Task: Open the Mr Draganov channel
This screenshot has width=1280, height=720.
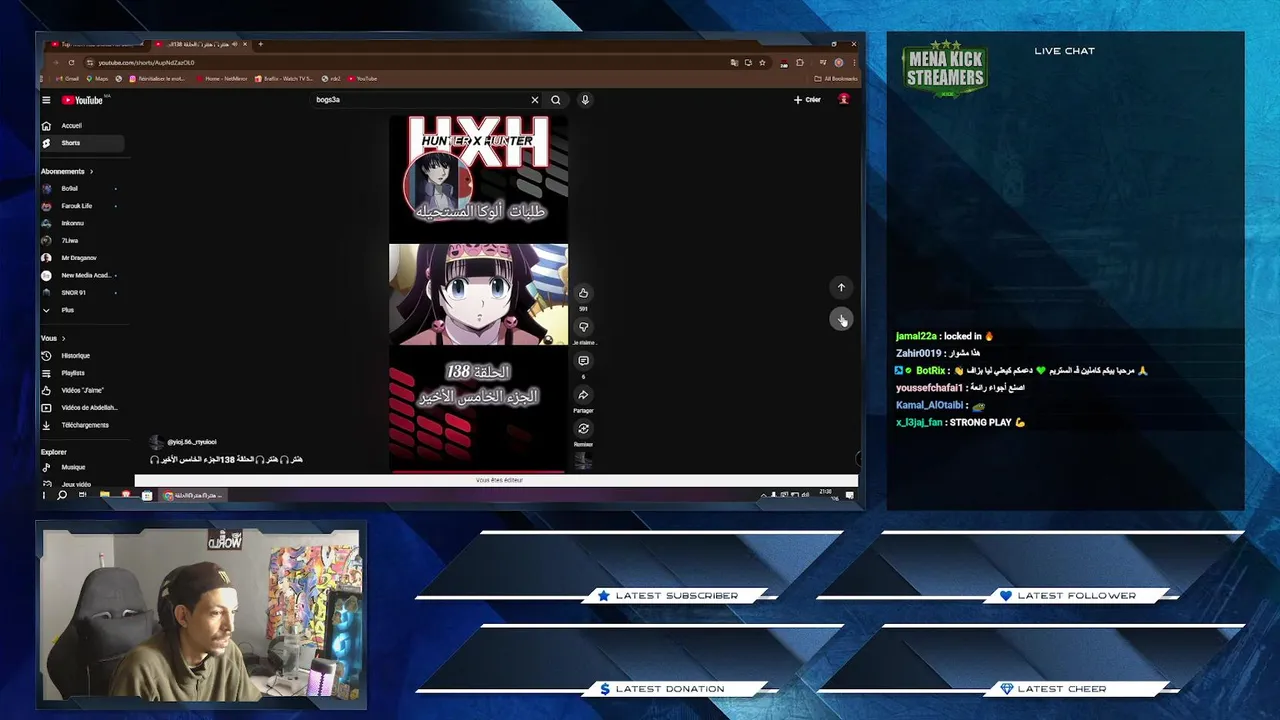Action: pyautogui.click(x=82, y=258)
